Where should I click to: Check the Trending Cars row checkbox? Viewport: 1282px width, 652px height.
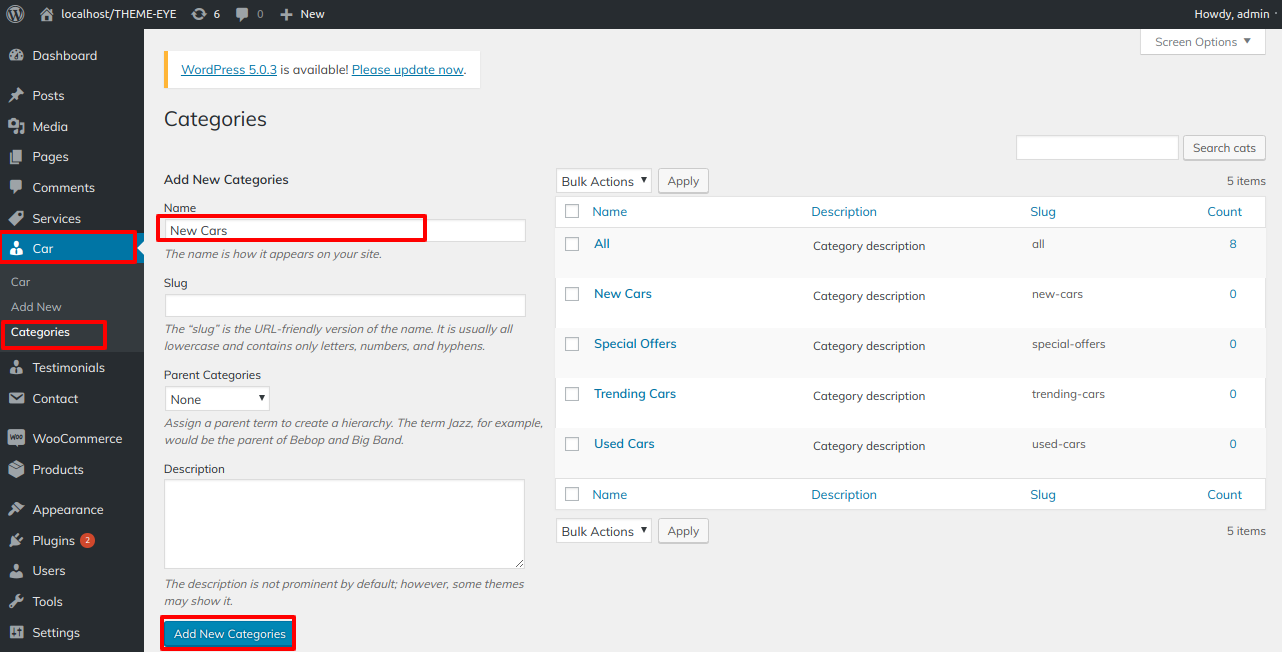(x=572, y=394)
